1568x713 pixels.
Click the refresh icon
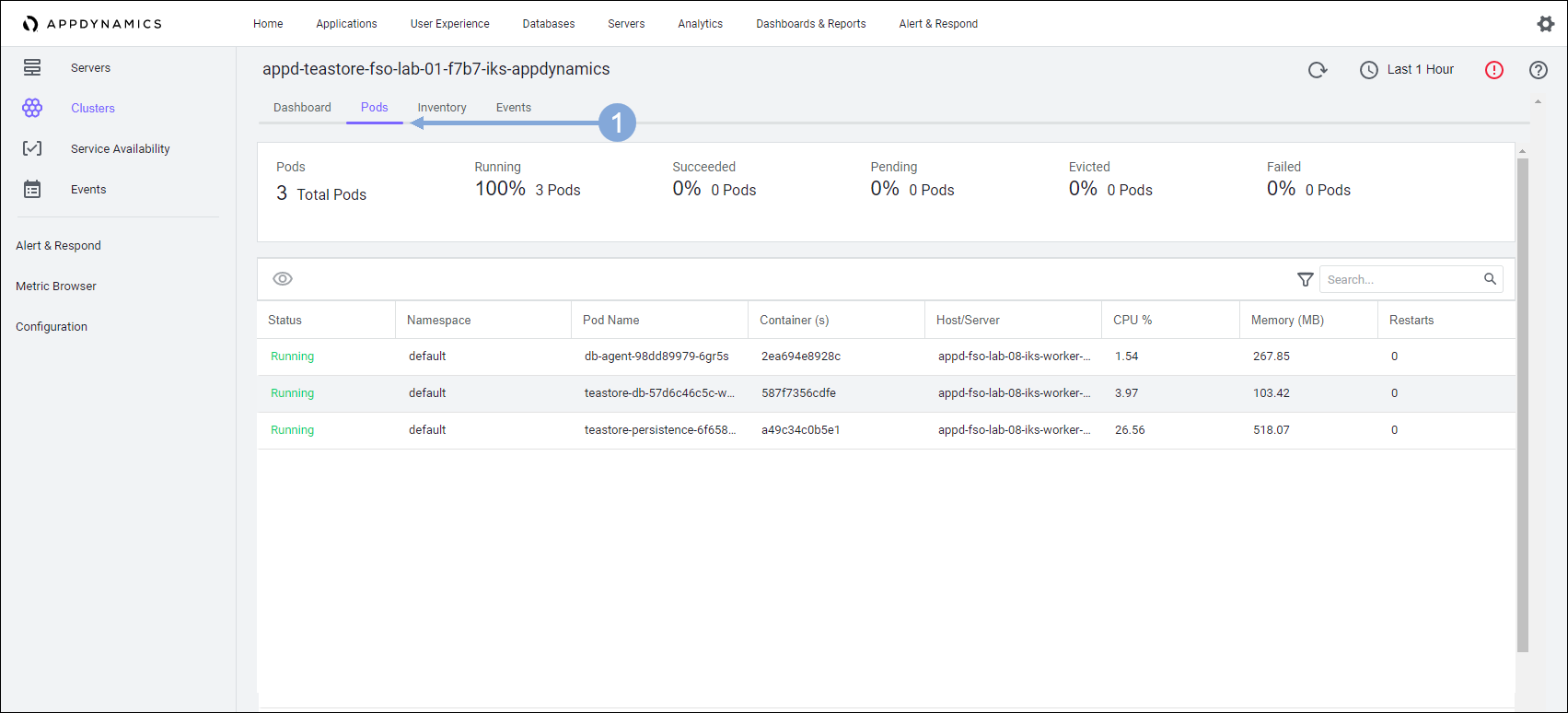tap(1318, 70)
